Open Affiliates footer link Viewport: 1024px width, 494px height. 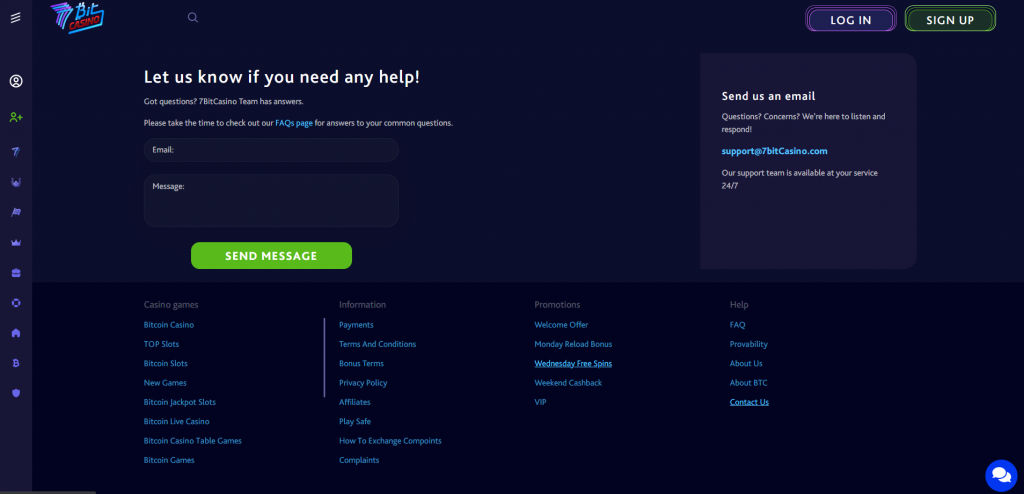point(355,403)
